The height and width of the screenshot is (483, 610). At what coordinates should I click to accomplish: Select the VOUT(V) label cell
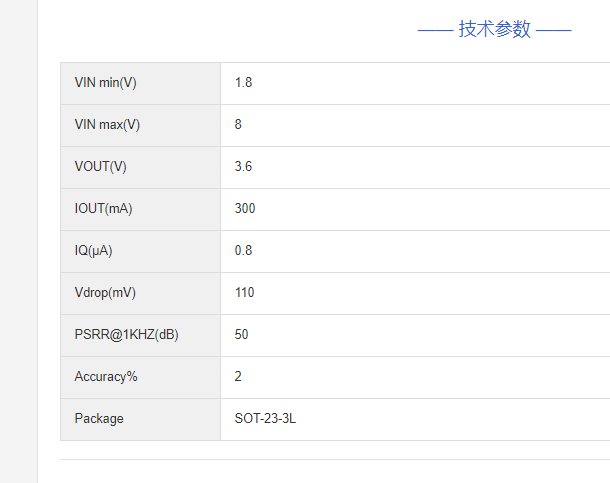click(x=101, y=167)
